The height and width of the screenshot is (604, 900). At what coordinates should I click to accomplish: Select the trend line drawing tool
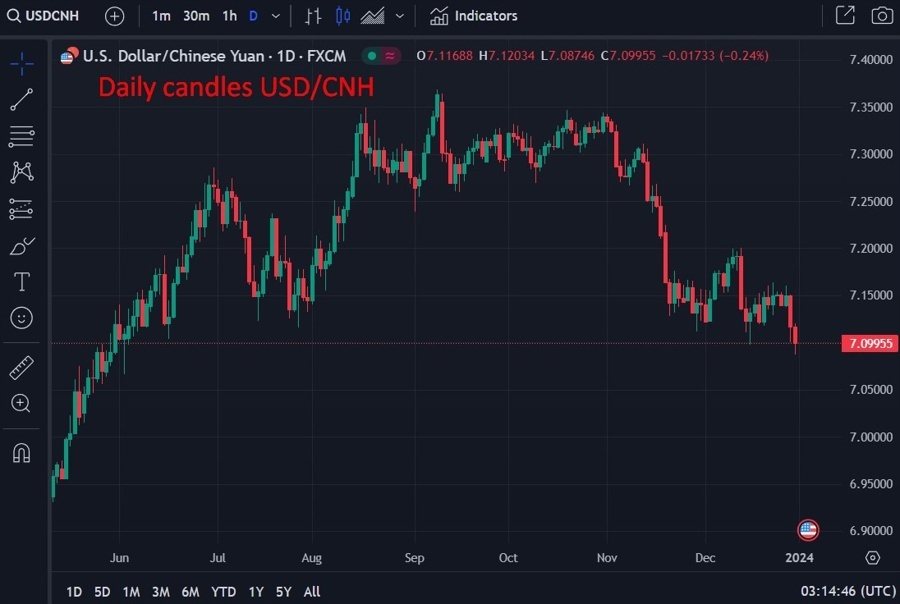(x=22, y=100)
